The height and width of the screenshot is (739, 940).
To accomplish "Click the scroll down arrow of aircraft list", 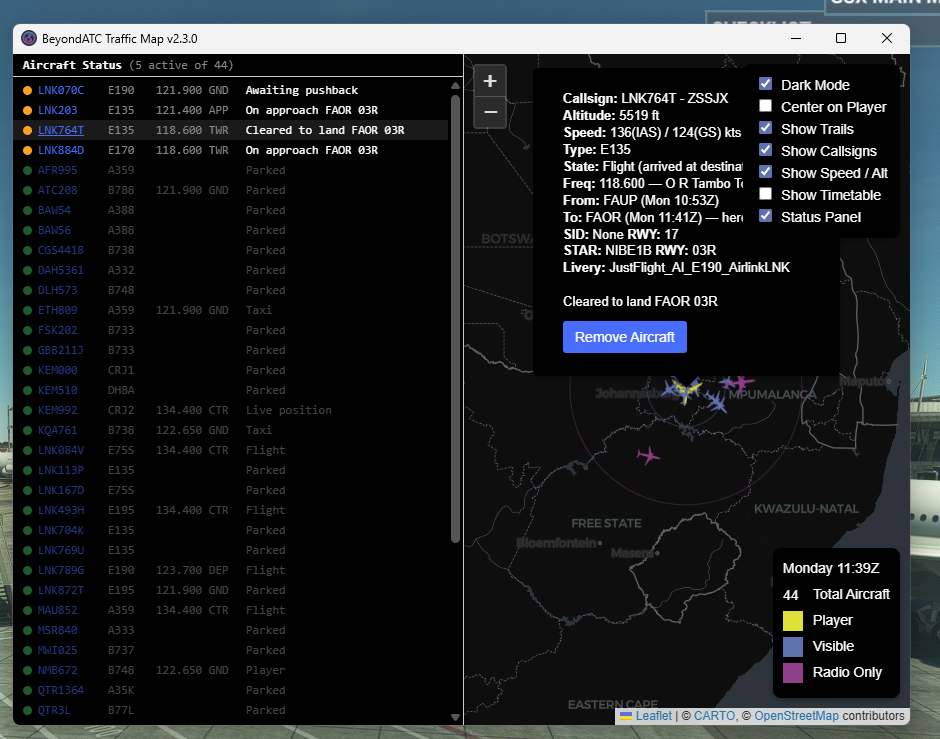I will pos(455,717).
